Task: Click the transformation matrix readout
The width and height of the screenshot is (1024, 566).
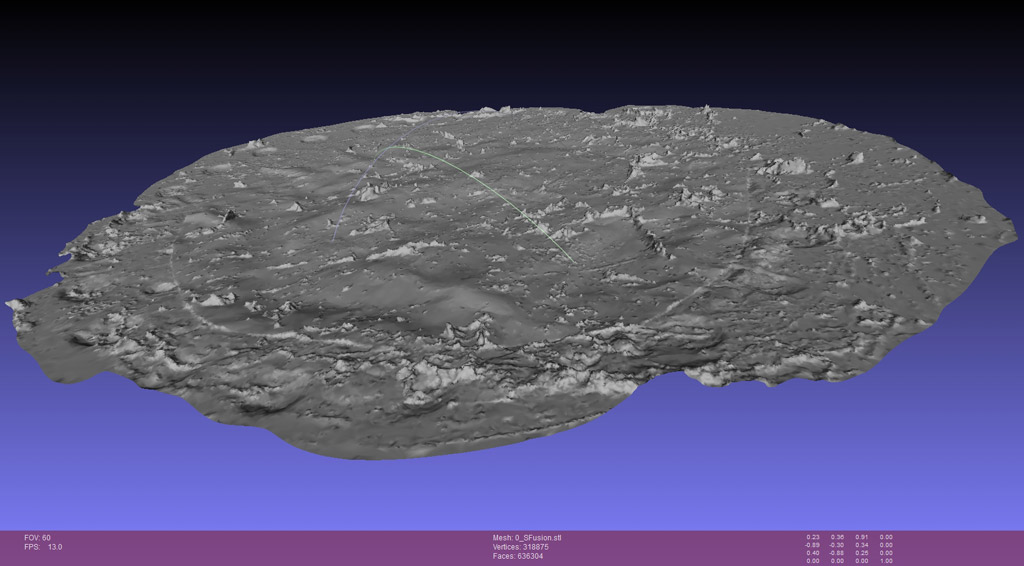Action: (x=849, y=549)
